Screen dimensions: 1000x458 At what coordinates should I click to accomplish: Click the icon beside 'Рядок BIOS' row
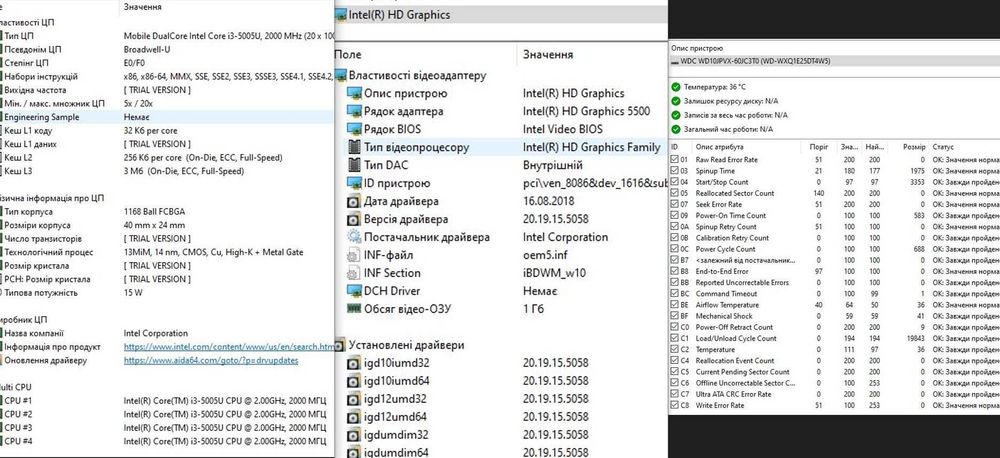[x=354, y=129]
